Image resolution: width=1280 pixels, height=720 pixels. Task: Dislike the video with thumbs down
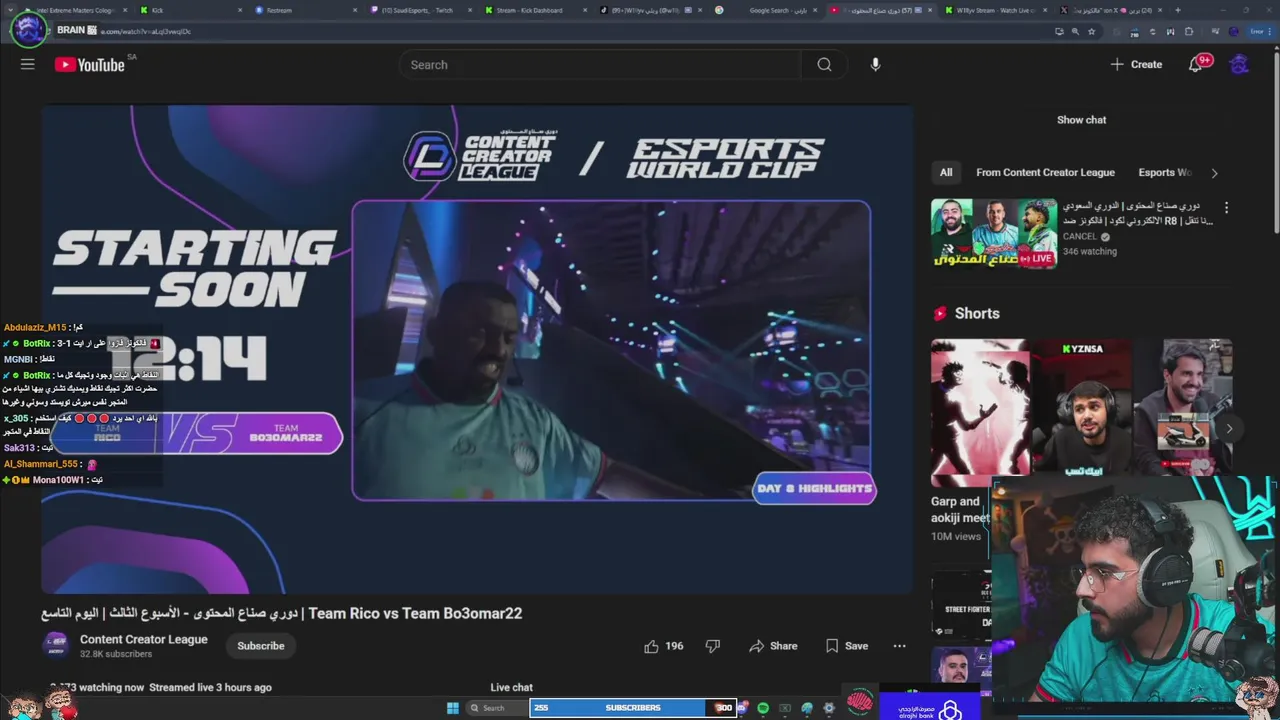(x=713, y=646)
